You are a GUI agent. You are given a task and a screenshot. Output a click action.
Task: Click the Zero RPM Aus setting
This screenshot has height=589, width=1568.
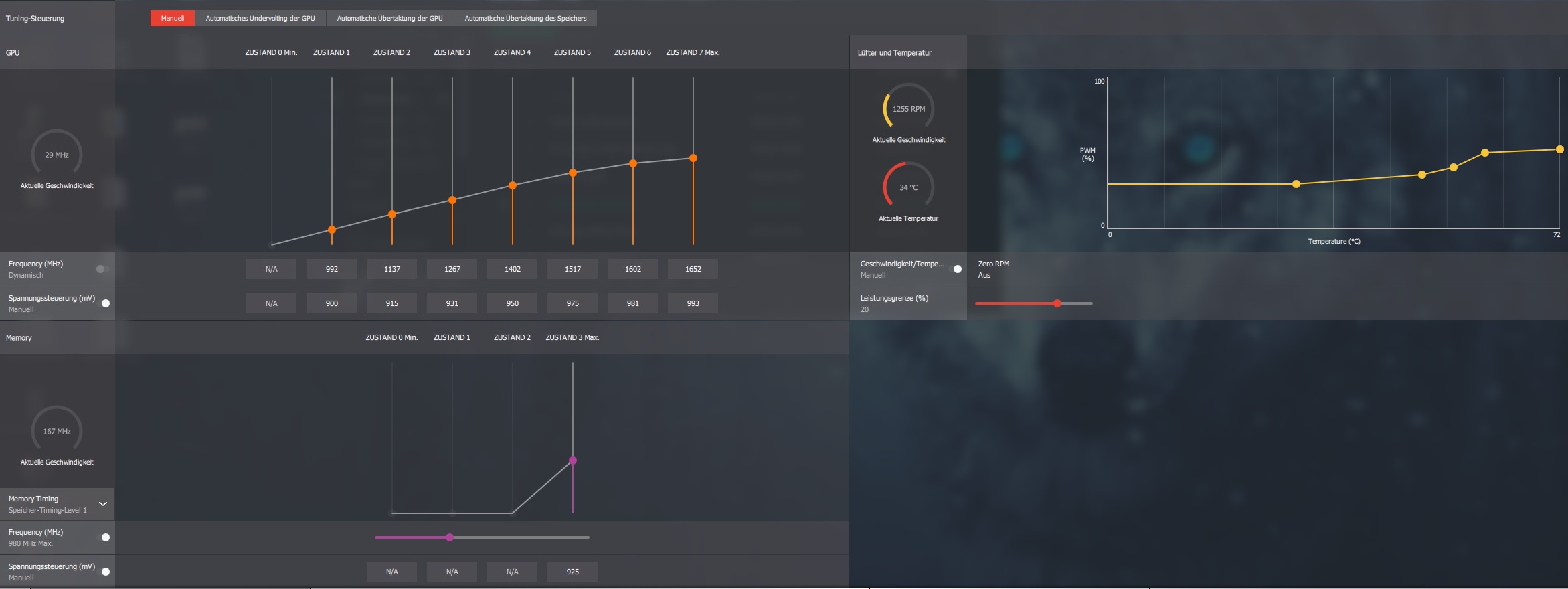pyautogui.click(x=994, y=269)
